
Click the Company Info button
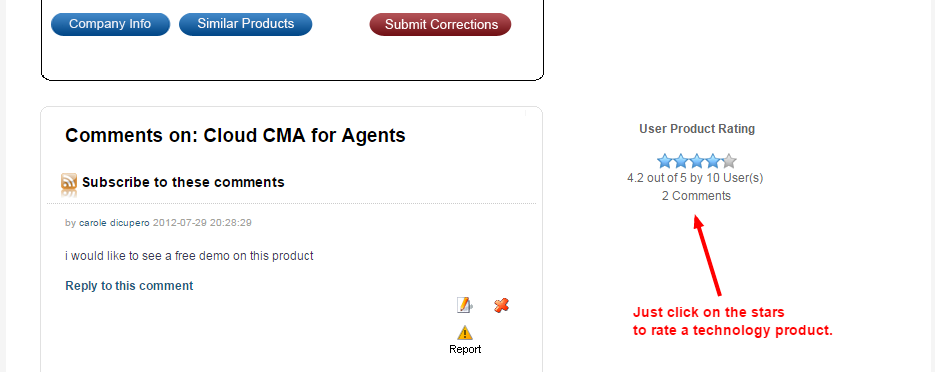110,24
